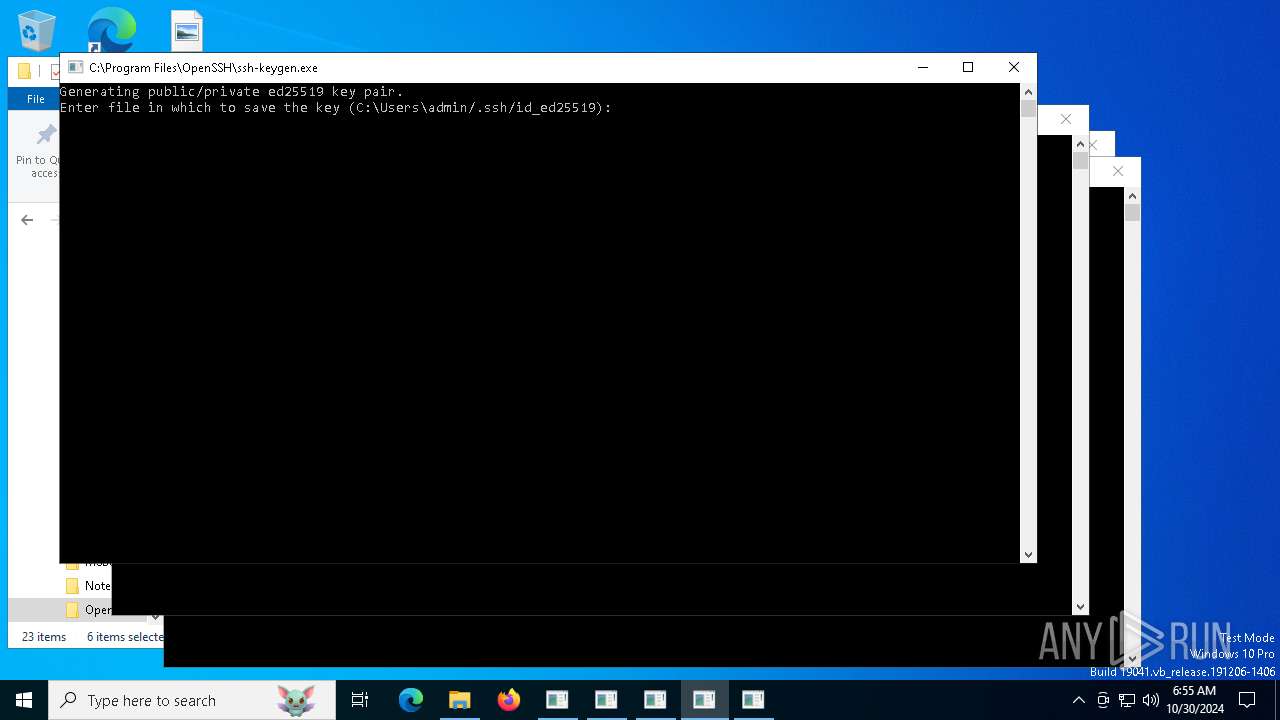The image size is (1280, 720).
Task: Click the front console's scrollbar down arrow
Action: click(x=1028, y=554)
